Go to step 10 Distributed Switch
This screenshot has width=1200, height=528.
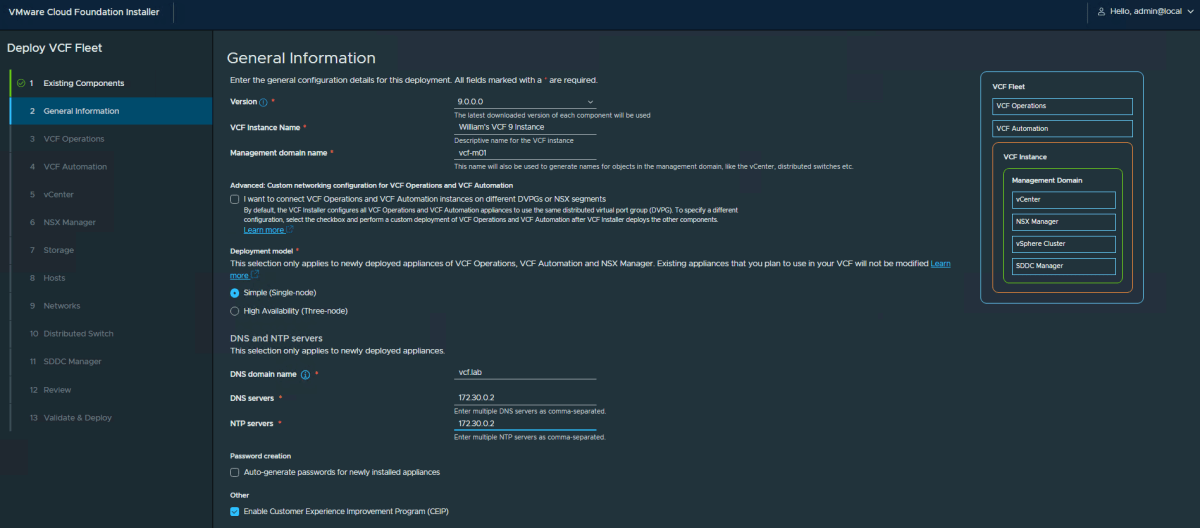click(111, 334)
